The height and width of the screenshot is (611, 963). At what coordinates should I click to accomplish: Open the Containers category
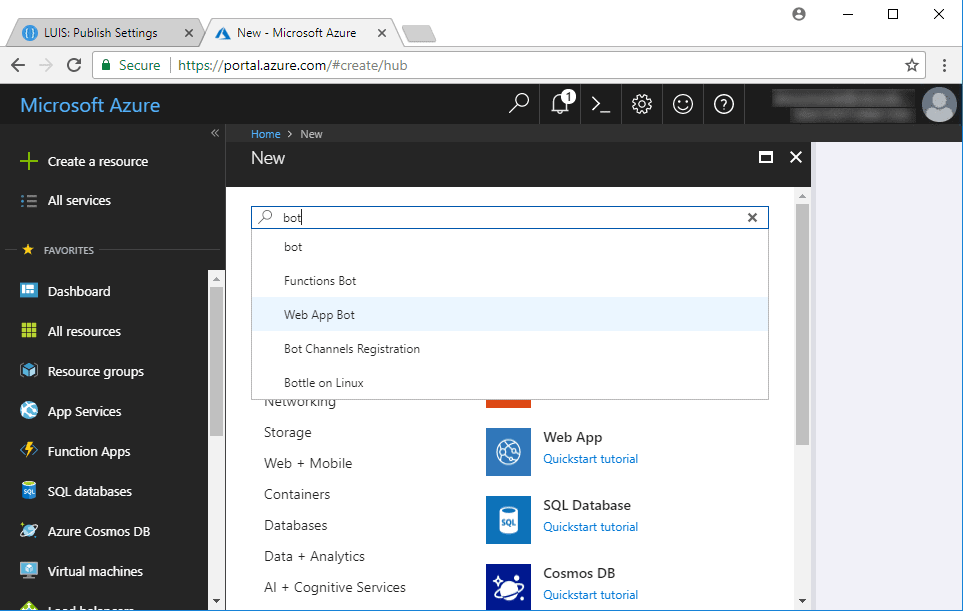pos(297,494)
